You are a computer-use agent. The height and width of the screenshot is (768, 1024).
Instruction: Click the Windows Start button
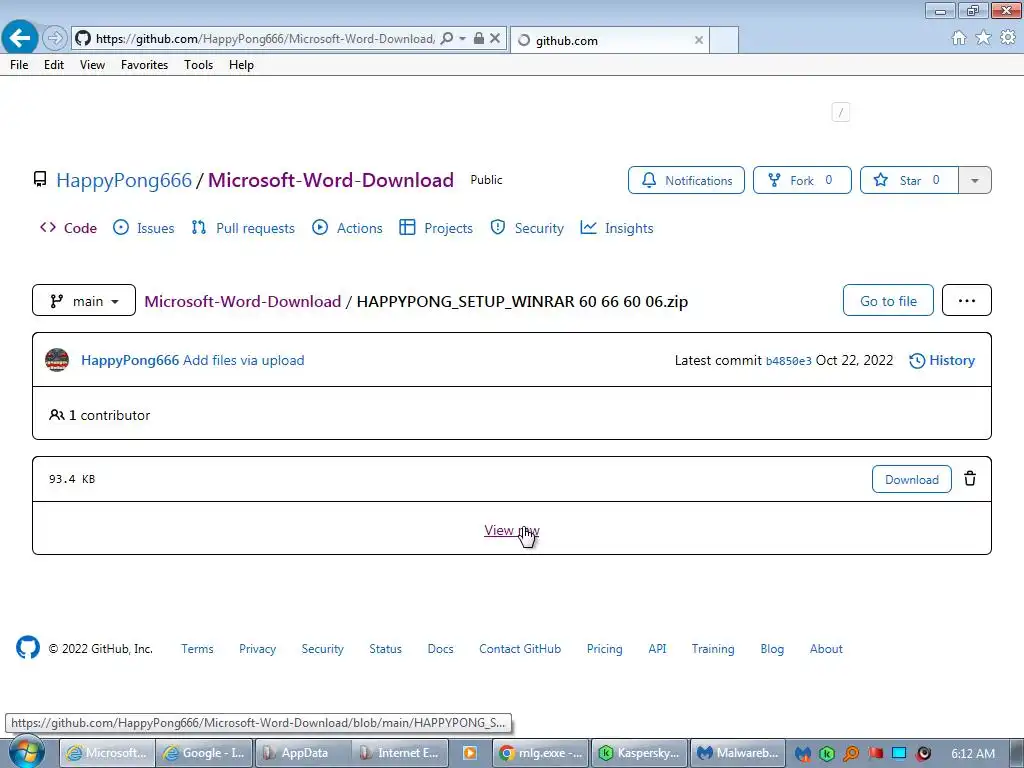[x=26, y=753]
